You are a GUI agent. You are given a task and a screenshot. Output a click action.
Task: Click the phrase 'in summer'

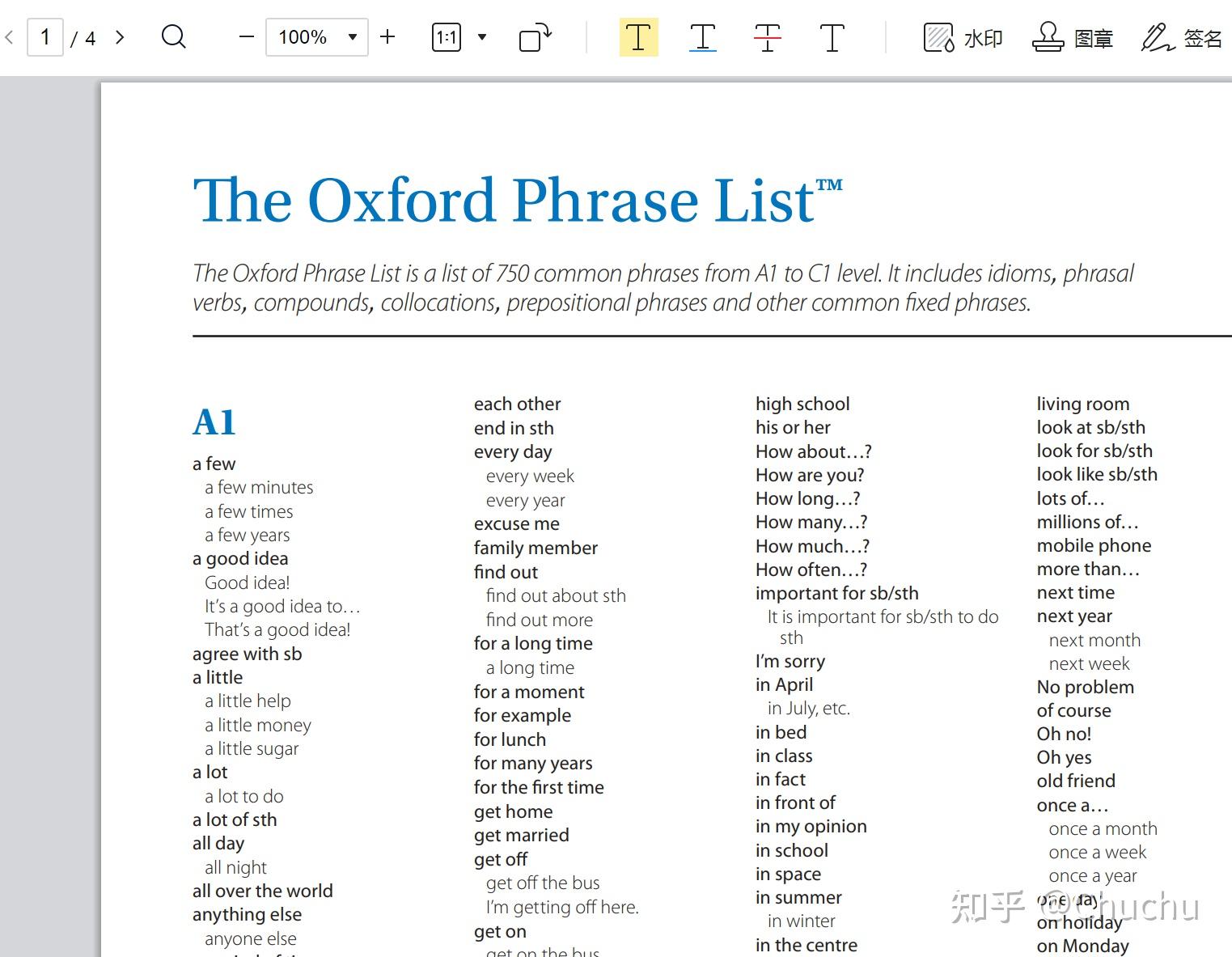[798, 898]
